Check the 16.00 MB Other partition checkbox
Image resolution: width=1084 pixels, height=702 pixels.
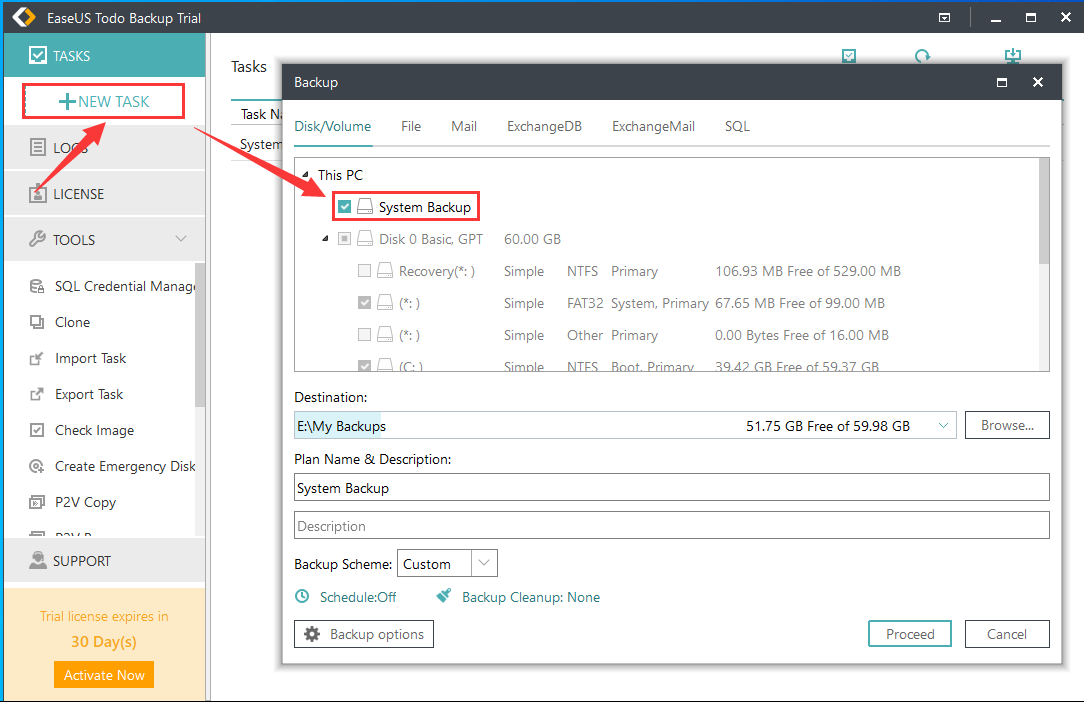pyautogui.click(x=364, y=335)
